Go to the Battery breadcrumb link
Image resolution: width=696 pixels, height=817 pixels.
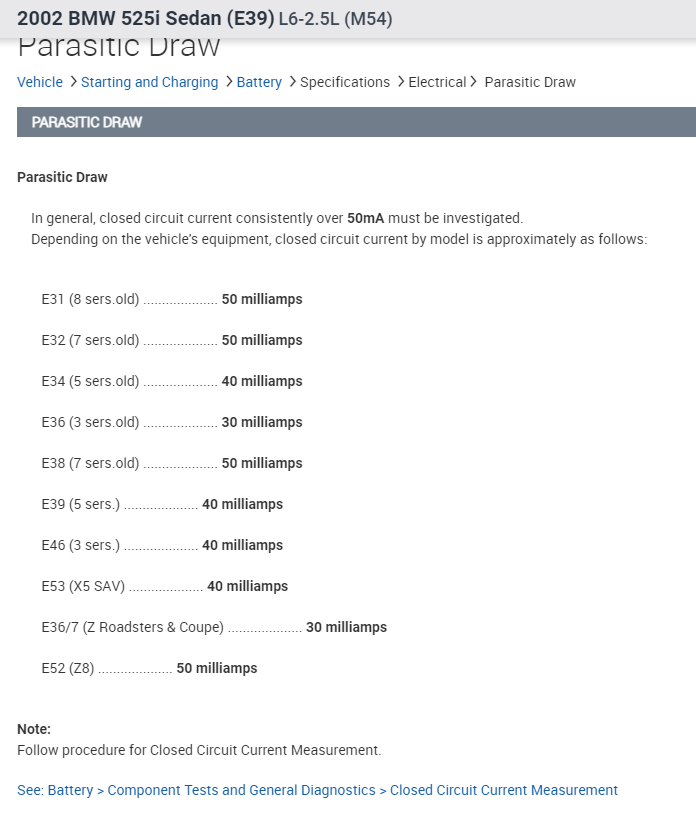(x=259, y=82)
